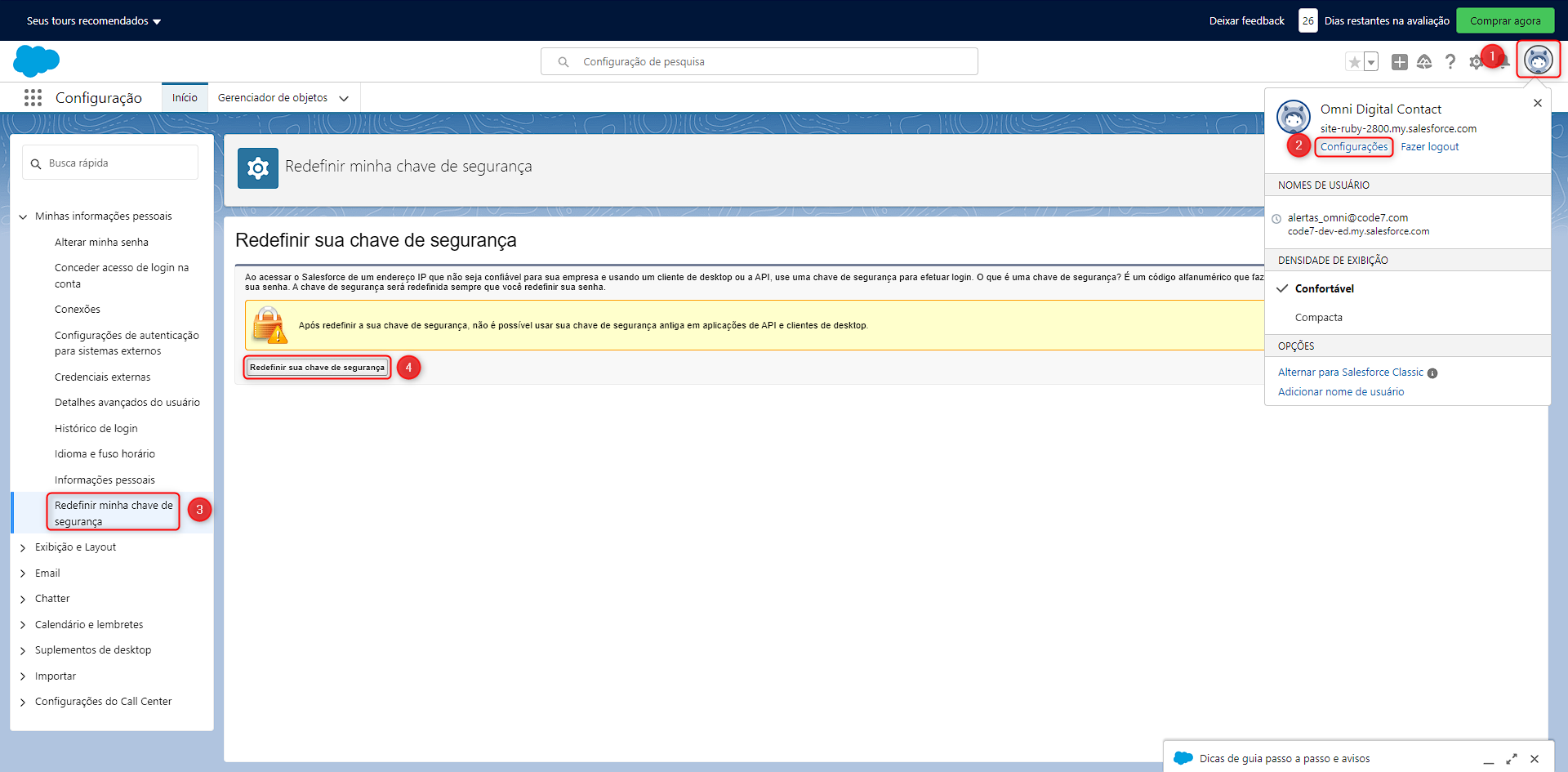Click the user avatar profile icon
This screenshot has width=1568, height=772.
(x=1538, y=60)
